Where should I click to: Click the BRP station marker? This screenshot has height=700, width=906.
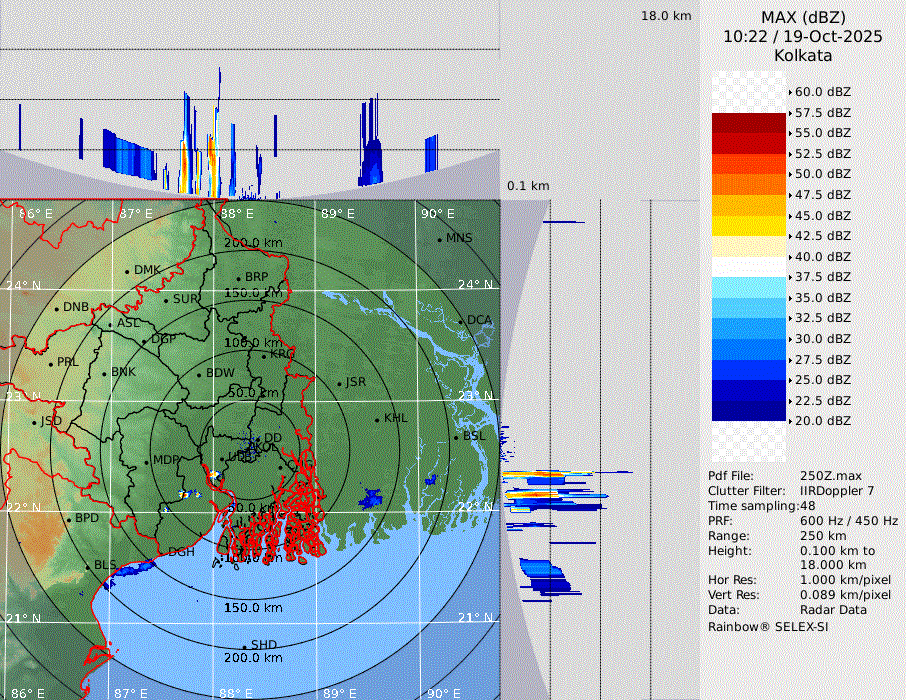click(x=238, y=278)
